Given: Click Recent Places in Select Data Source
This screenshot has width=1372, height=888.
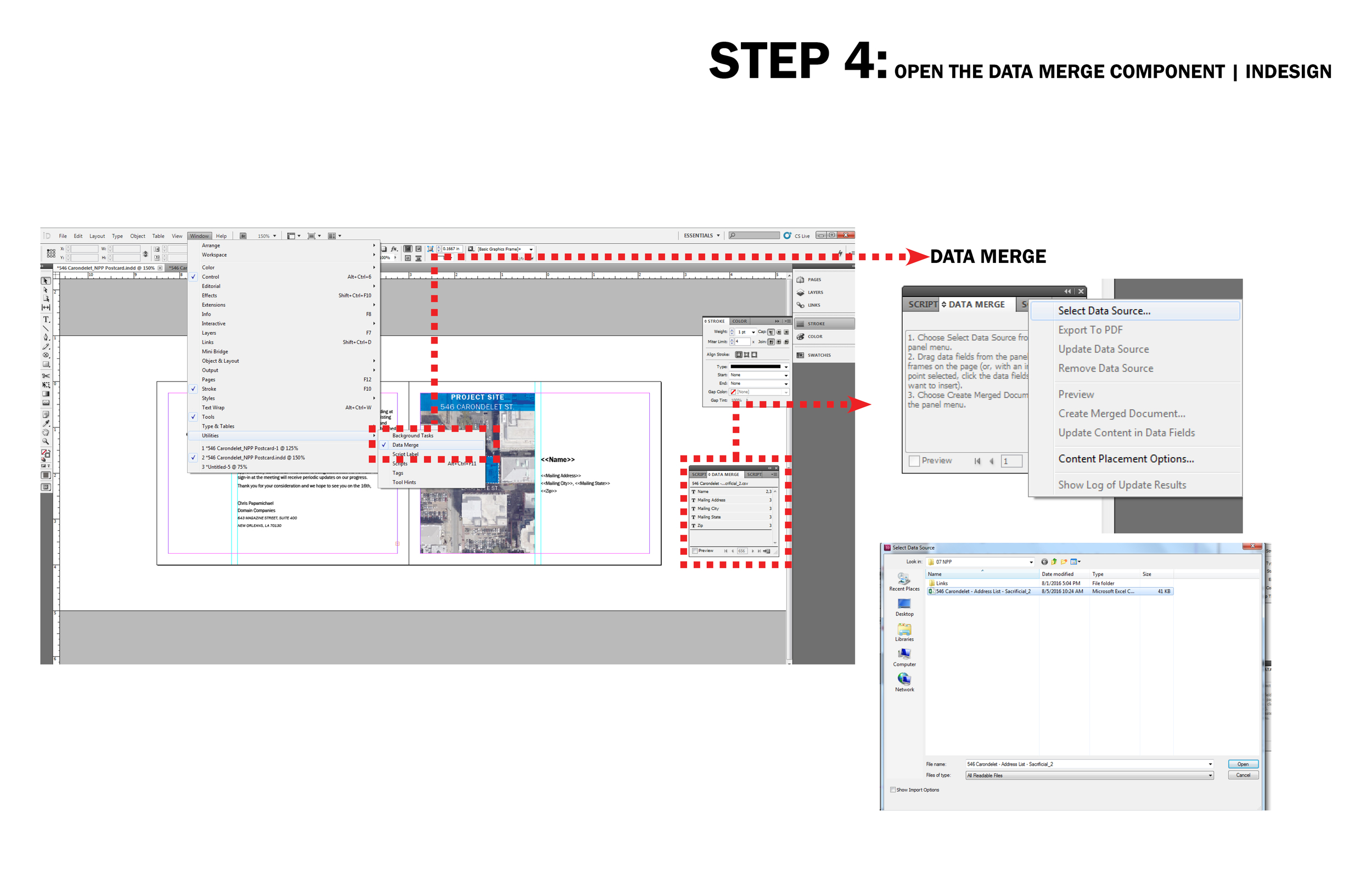Looking at the screenshot, I should [x=904, y=582].
